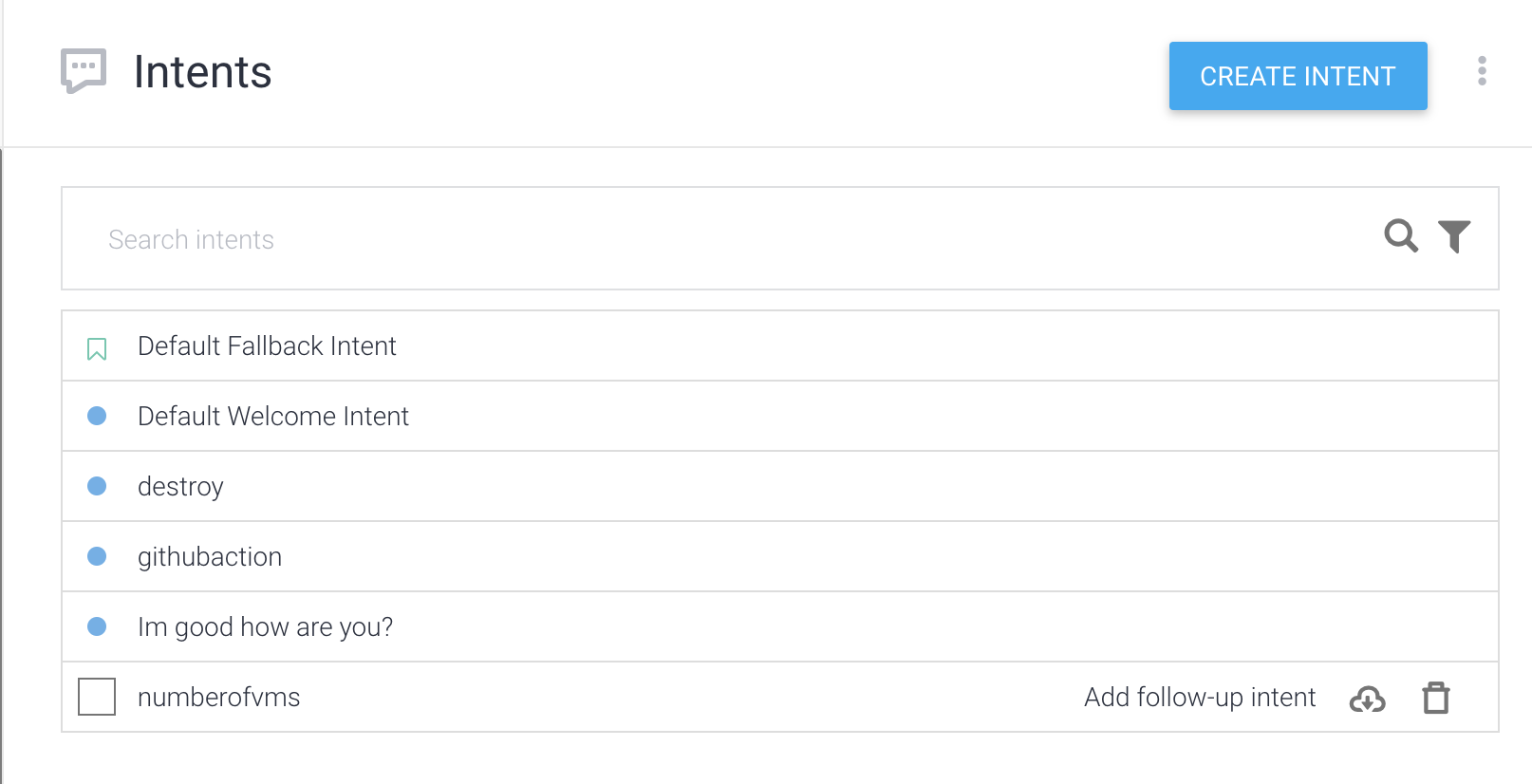Click the Intents speech bubble icon
Image resolution: width=1532 pixels, height=784 pixels.
pyautogui.click(x=84, y=71)
